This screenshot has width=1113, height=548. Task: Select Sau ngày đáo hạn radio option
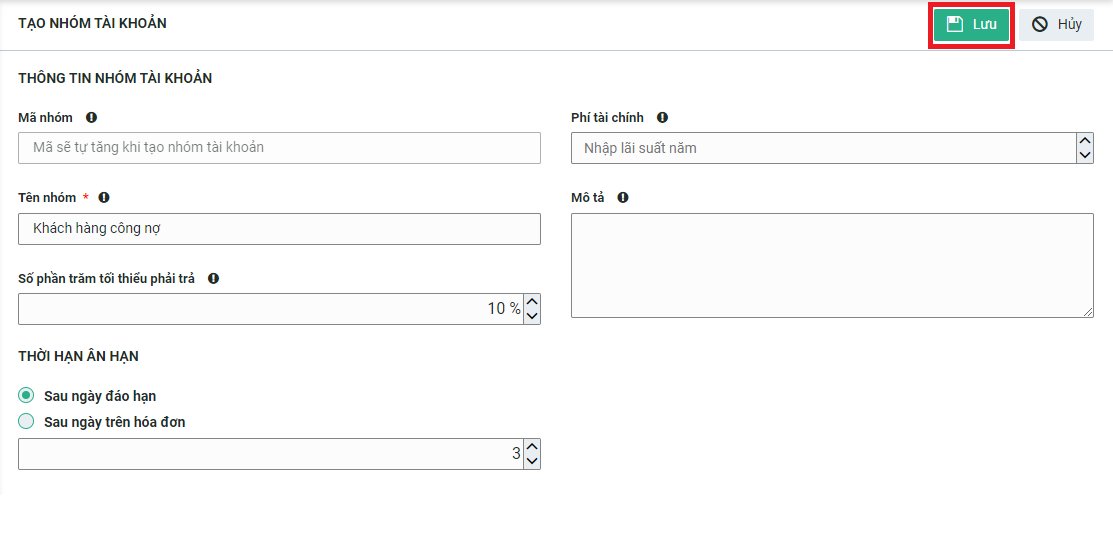pyautogui.click(x=26, y=395)
